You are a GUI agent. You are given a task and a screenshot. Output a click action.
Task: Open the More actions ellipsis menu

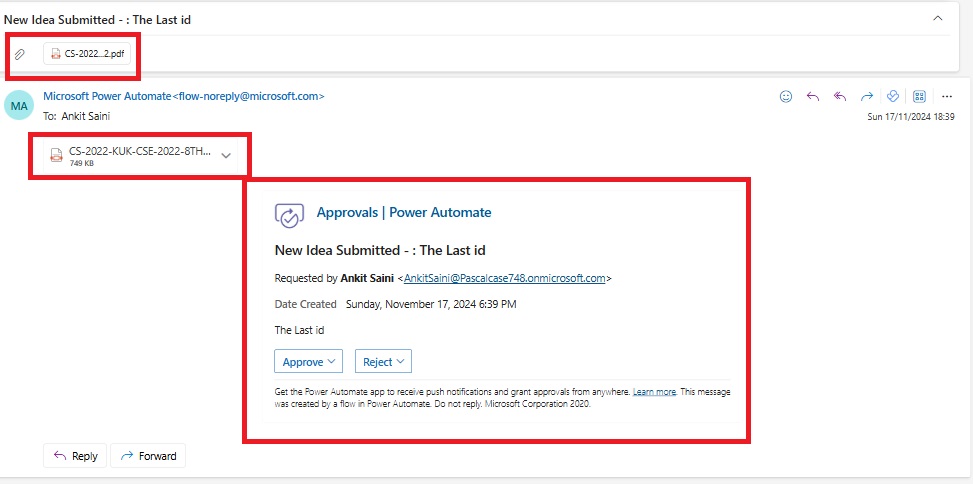[x=946, y=97]
